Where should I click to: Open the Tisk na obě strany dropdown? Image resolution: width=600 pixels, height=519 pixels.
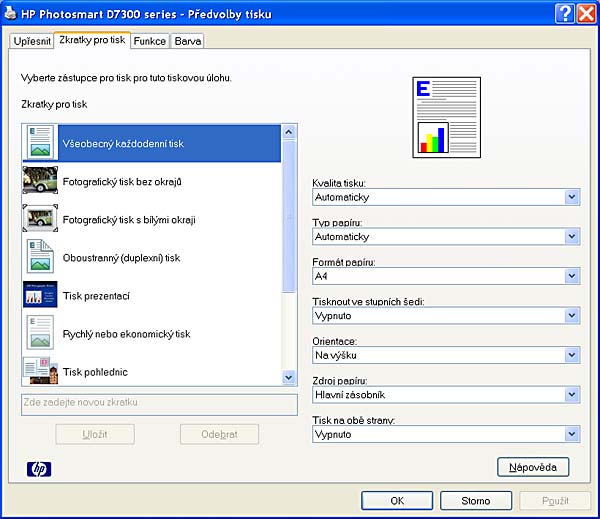coord(445,434)
